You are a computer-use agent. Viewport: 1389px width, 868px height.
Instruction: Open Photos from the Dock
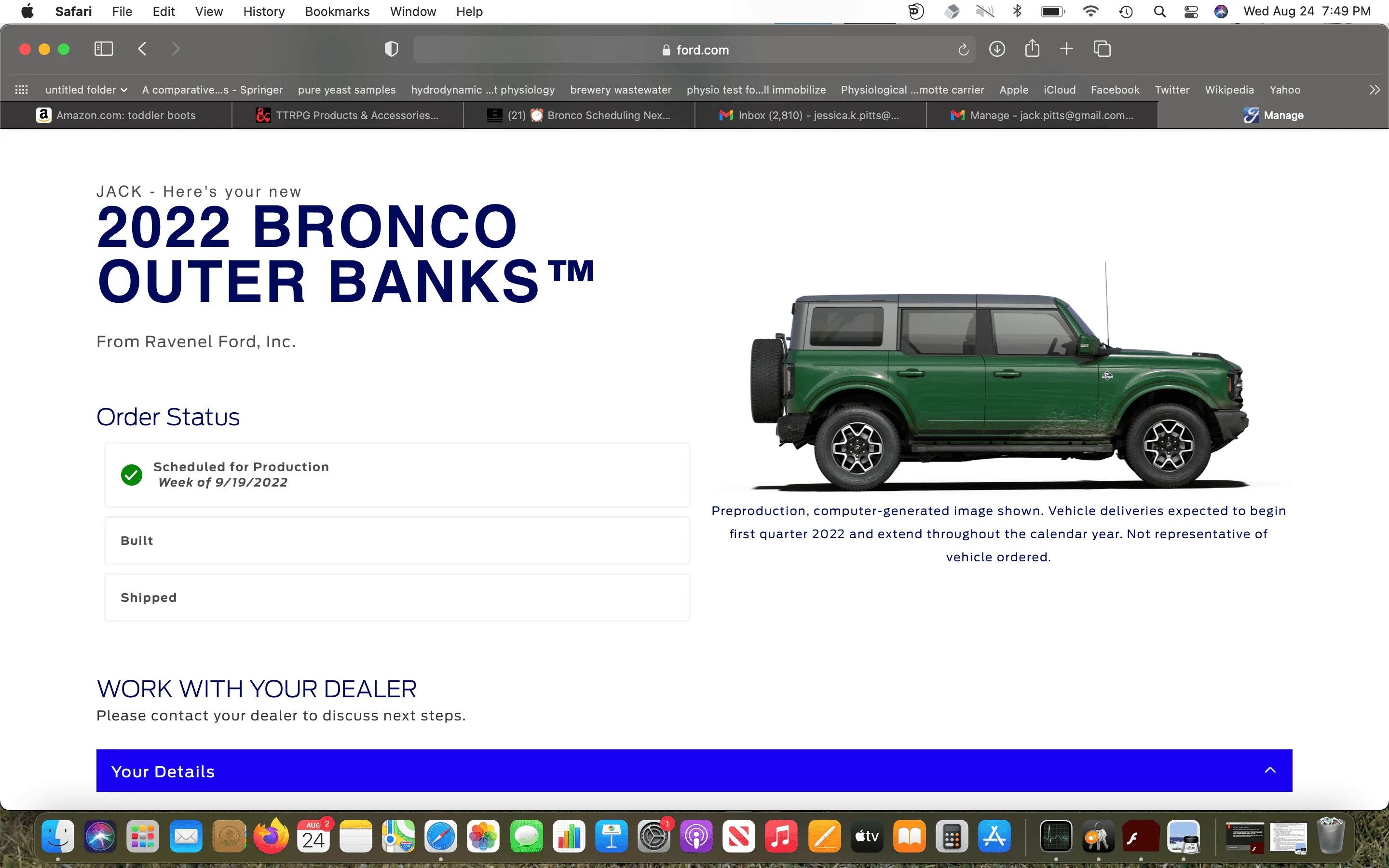(x=483, y=836)
